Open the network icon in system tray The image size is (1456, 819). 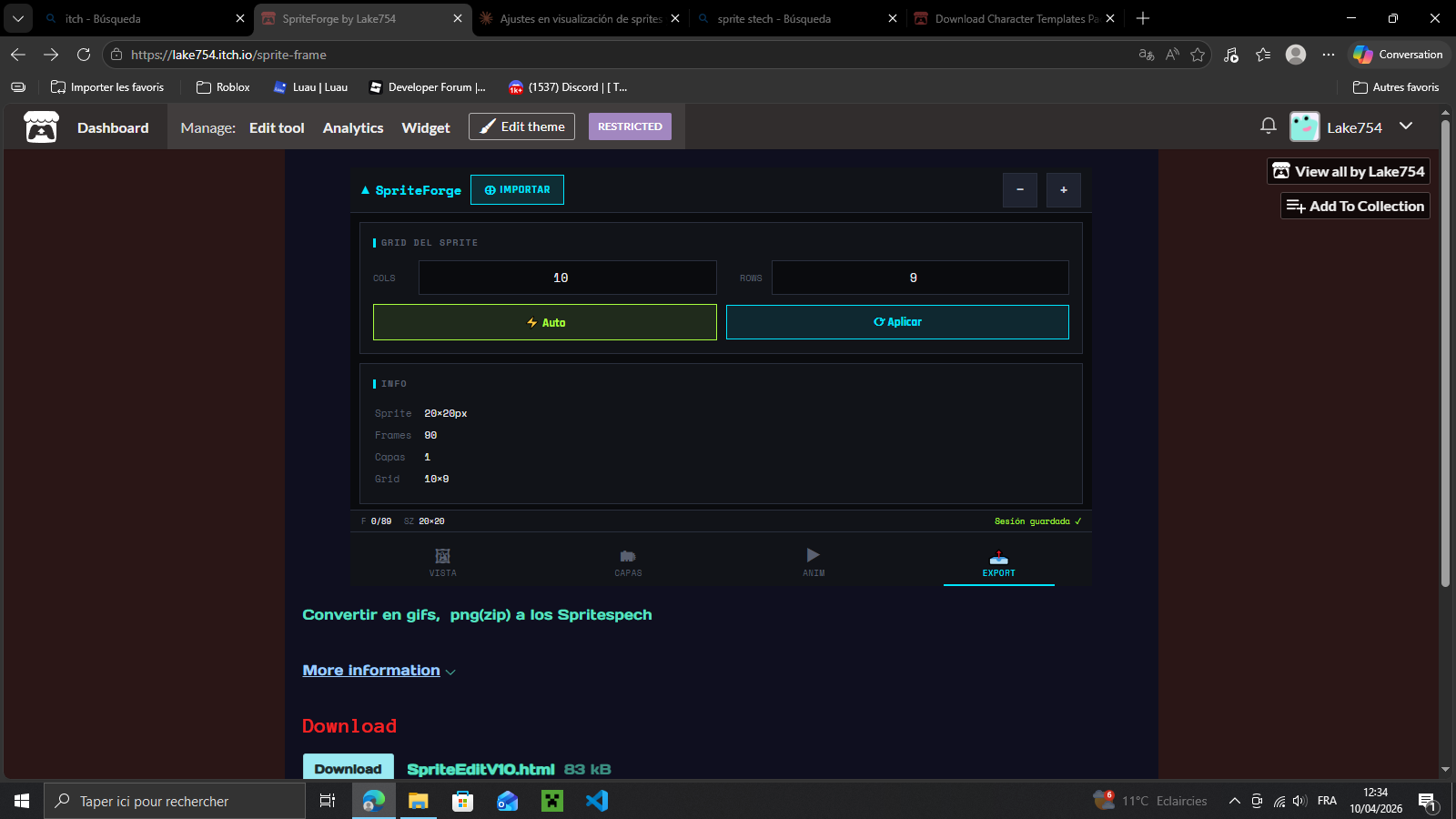pyautogui.click(x=1279, y=801)
